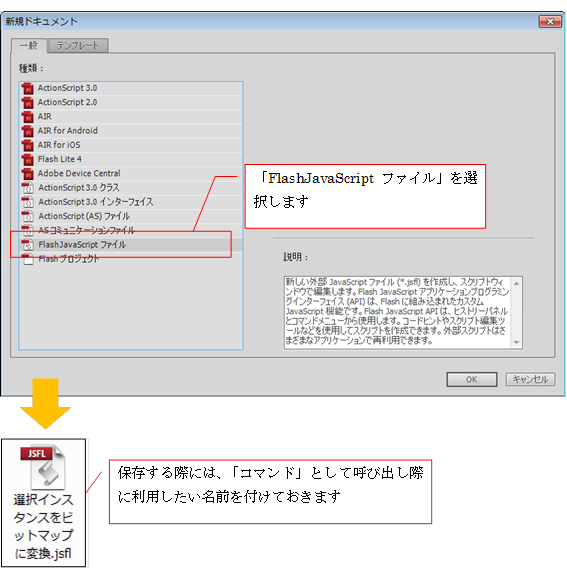Select FlashJavaScript ファイル entry
This screenshot has width=567, height=576.
pyautogui.click(x=131, y=245)
